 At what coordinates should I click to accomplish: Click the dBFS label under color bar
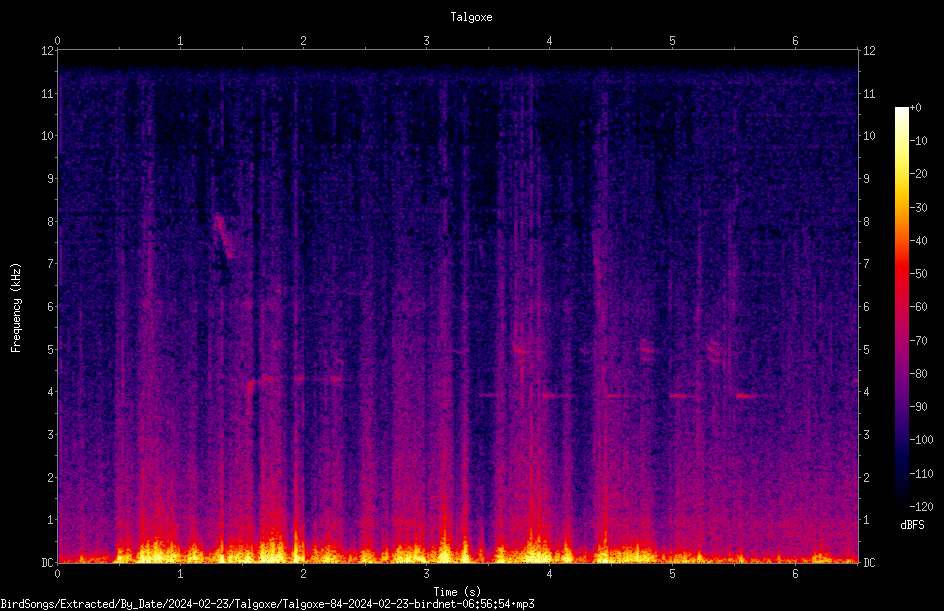click(x=912, y=525)
